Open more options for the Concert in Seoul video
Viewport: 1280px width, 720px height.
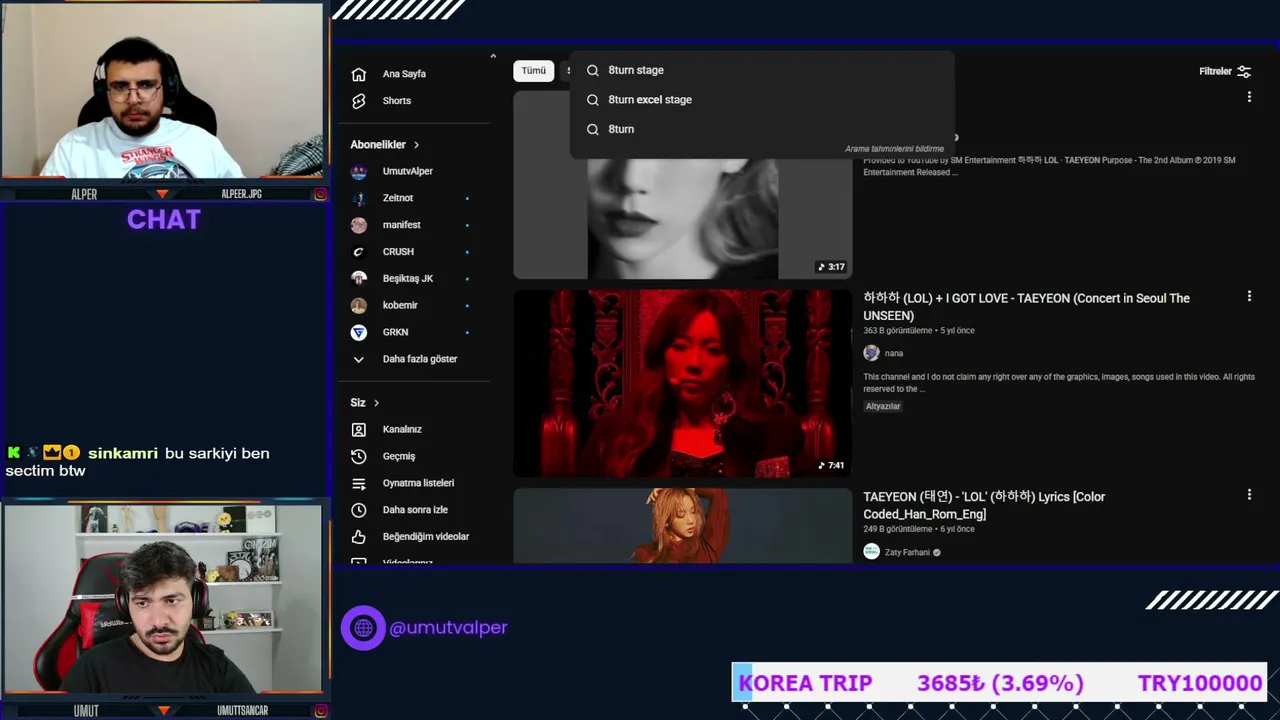(1249, 296)
